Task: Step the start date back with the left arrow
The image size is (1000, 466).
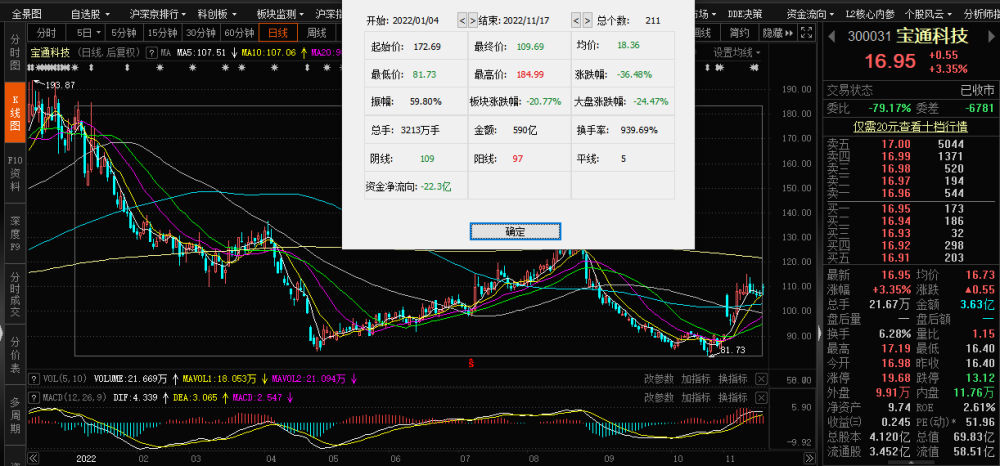Action: point(462,20)
